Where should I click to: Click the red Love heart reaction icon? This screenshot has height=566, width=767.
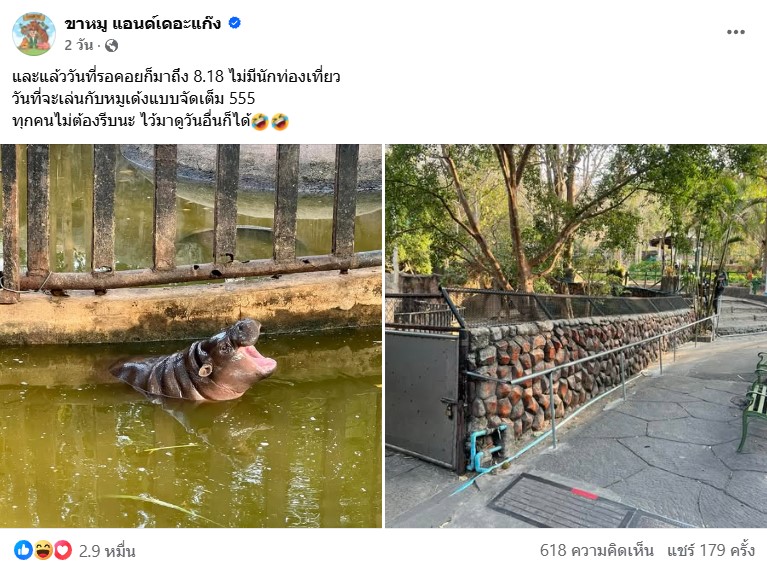coord(63,550)
